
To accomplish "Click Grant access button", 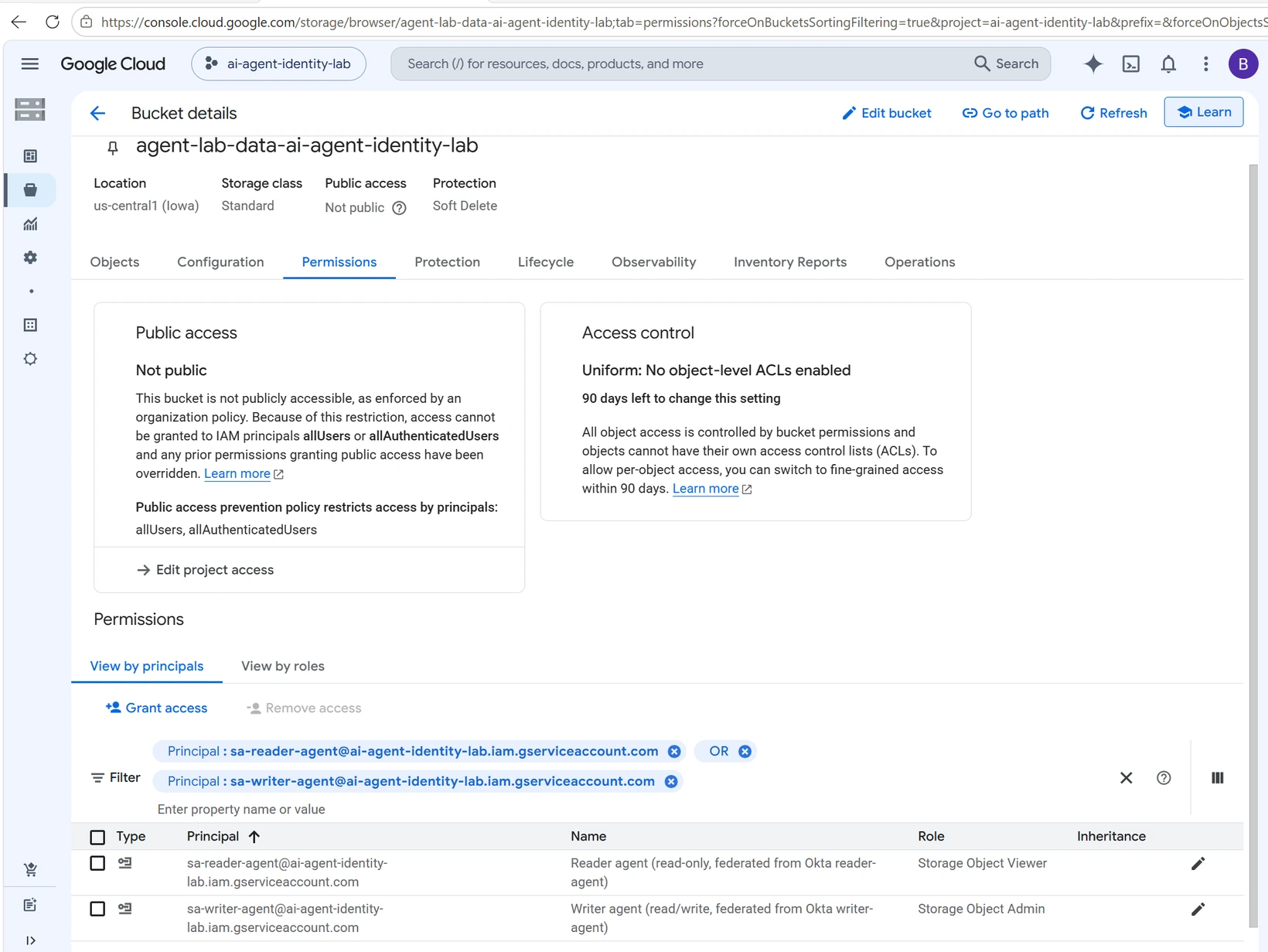I will (156, 708).
